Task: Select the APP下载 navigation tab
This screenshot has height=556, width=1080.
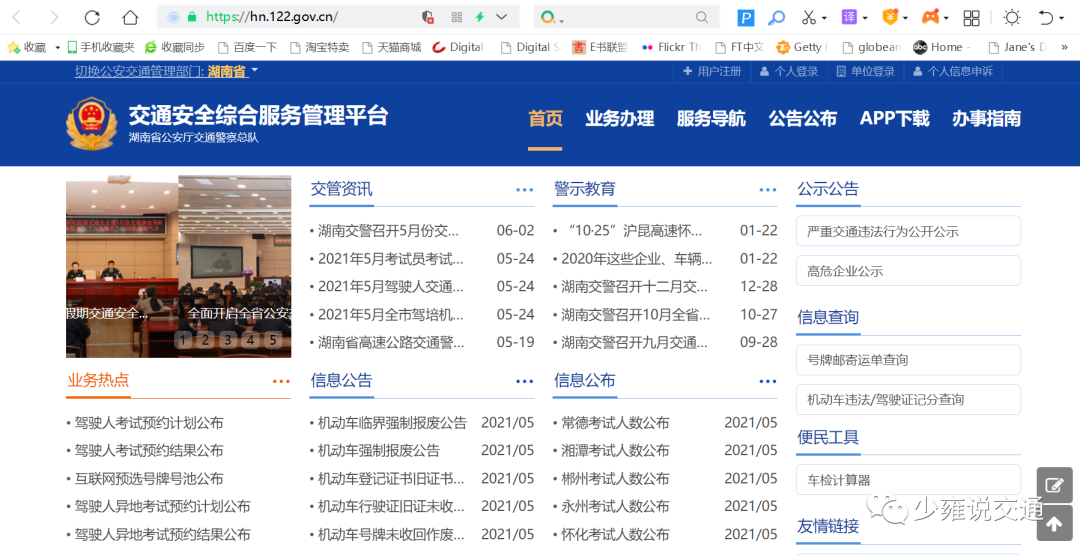Action: click(x=894, y=119)
